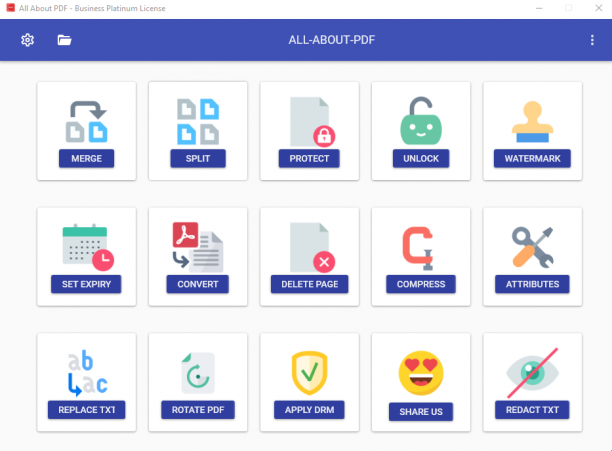Click the DELETE PAGE button
Screen dimensions: 612x451
310,284
